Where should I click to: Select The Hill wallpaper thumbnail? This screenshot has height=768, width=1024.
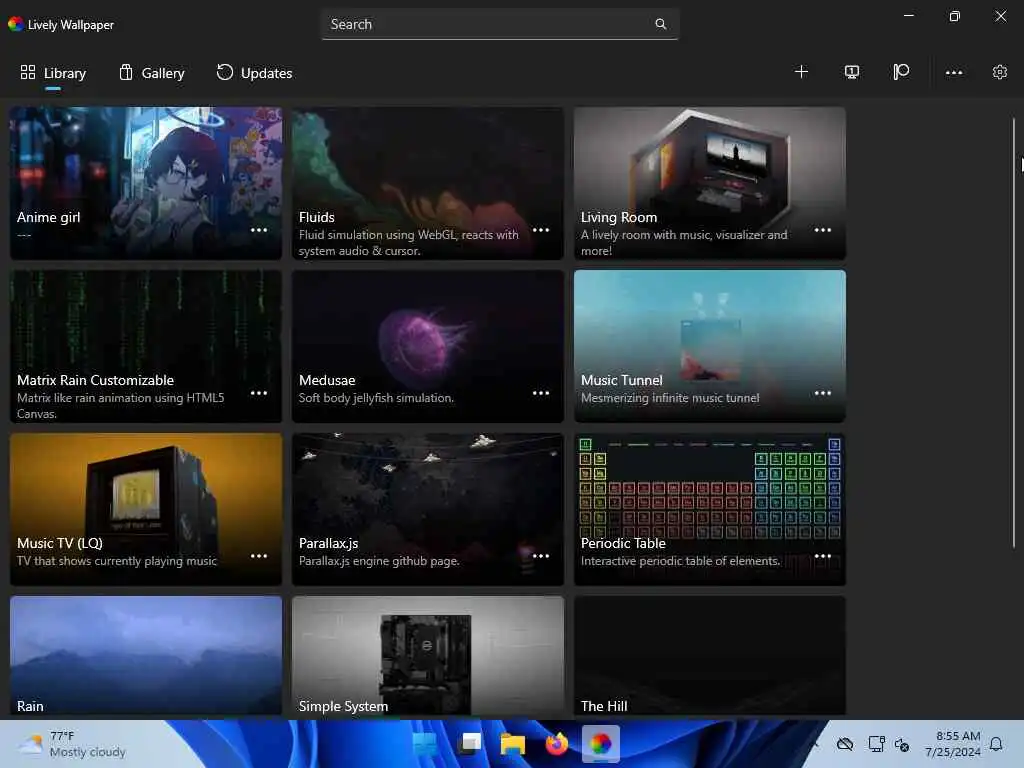pyautogui.click(x=710, y=656)
